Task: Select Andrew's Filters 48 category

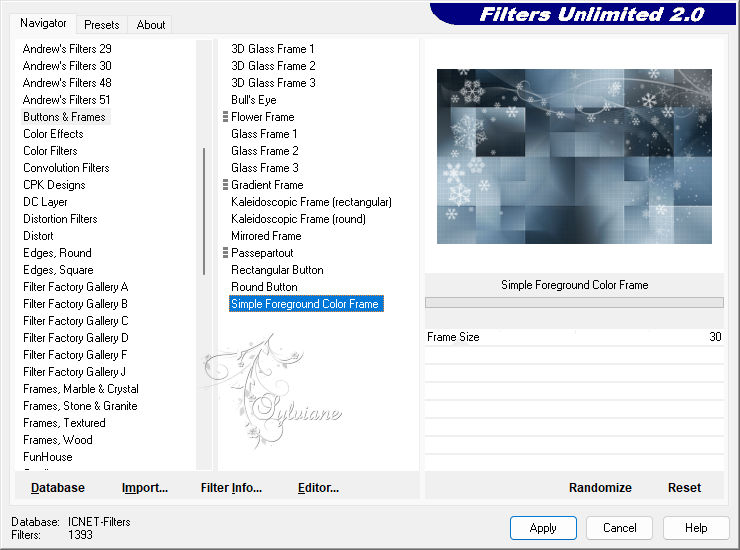Action: click(x=67, y=83)
